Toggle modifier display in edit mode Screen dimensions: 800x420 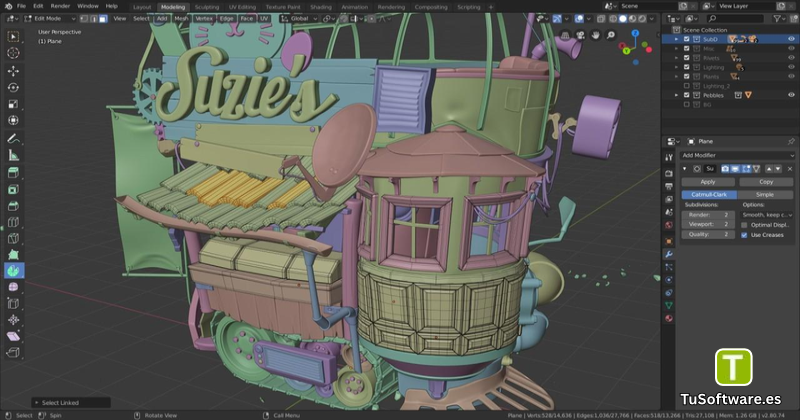pos(745,169)
